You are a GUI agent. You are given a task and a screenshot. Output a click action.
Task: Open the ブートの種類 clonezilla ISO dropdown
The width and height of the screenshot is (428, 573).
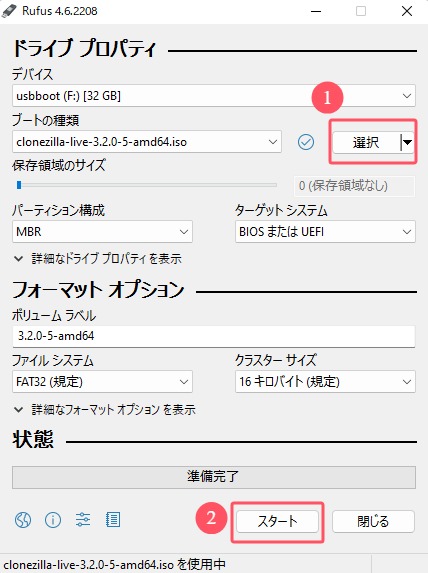click(x=147, y=142)
